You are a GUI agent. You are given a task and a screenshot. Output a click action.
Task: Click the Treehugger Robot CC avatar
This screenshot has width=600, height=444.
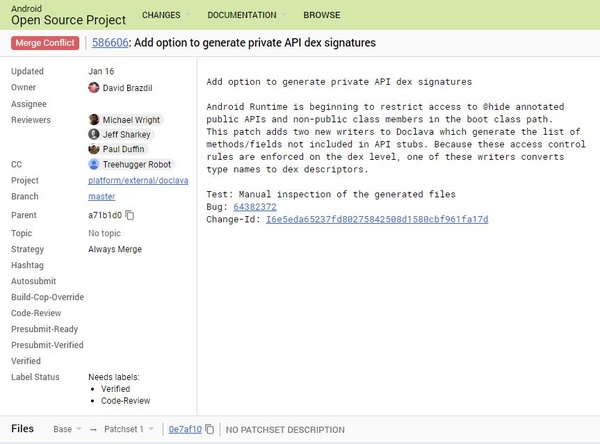point(94,164)
